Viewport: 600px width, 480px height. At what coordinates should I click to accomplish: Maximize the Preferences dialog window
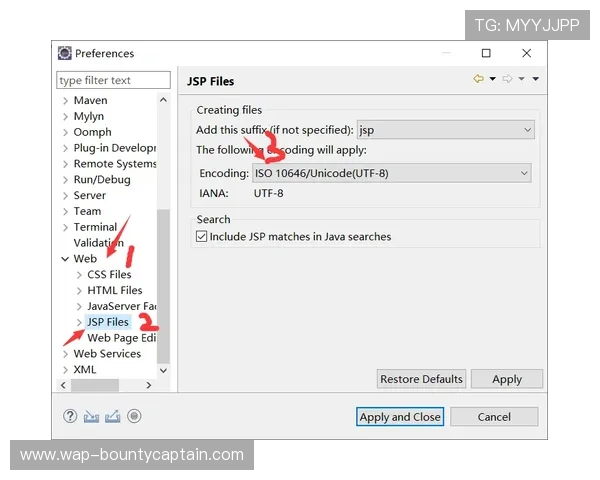[x=486, y=53]
